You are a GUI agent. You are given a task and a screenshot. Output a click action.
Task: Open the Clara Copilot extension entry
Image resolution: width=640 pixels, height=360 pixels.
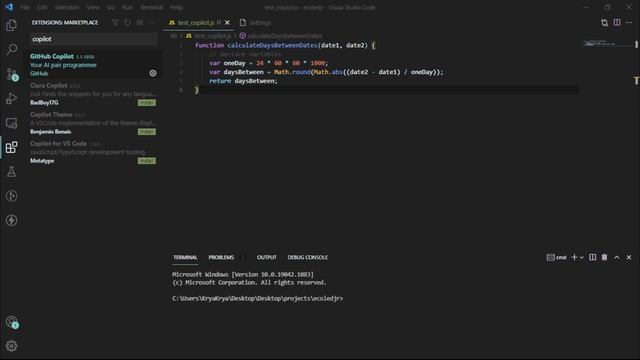[x=93, y=94]
